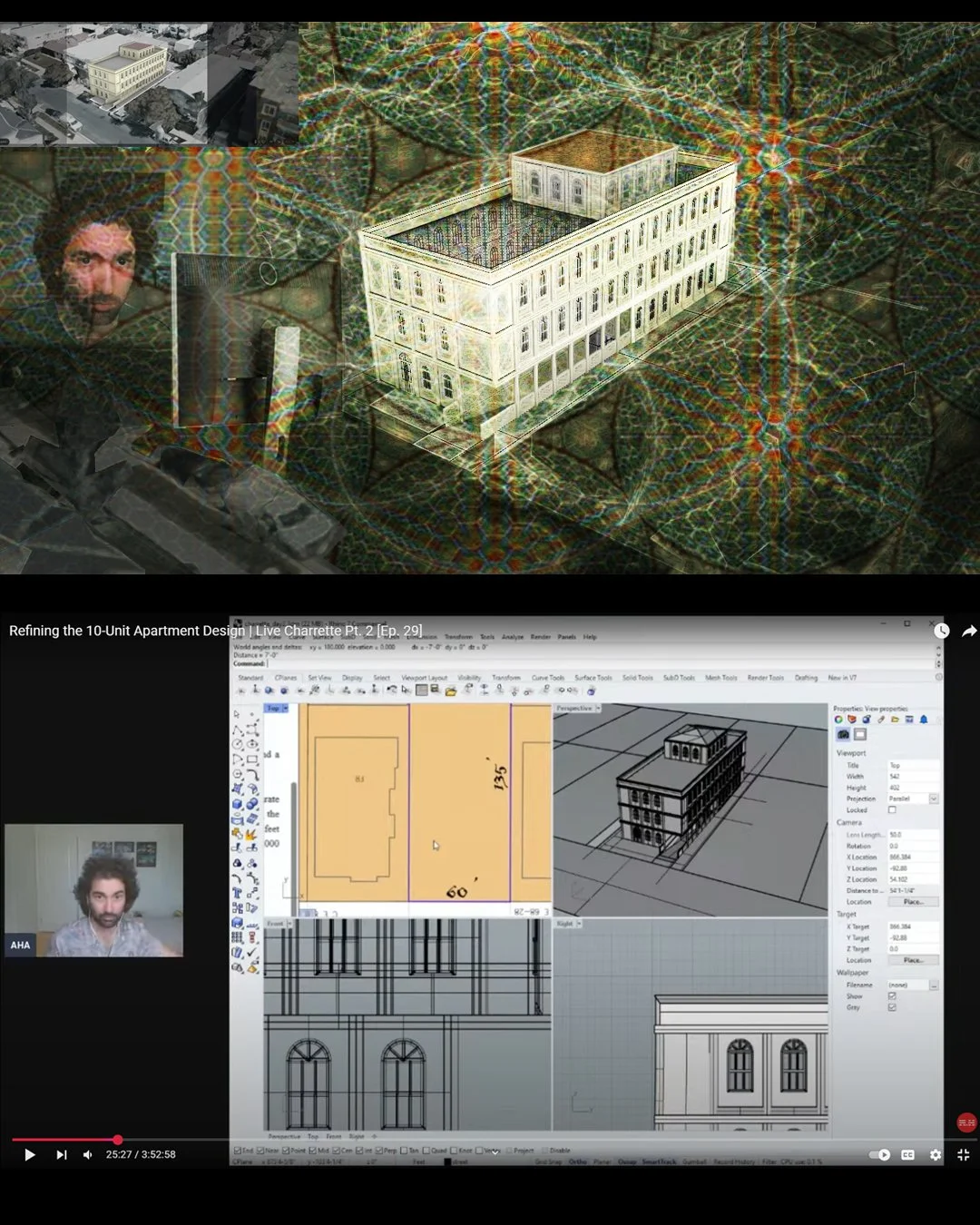Open the Perspective viewport title dropdown
980x1225 pixels.
pos(597,708)
